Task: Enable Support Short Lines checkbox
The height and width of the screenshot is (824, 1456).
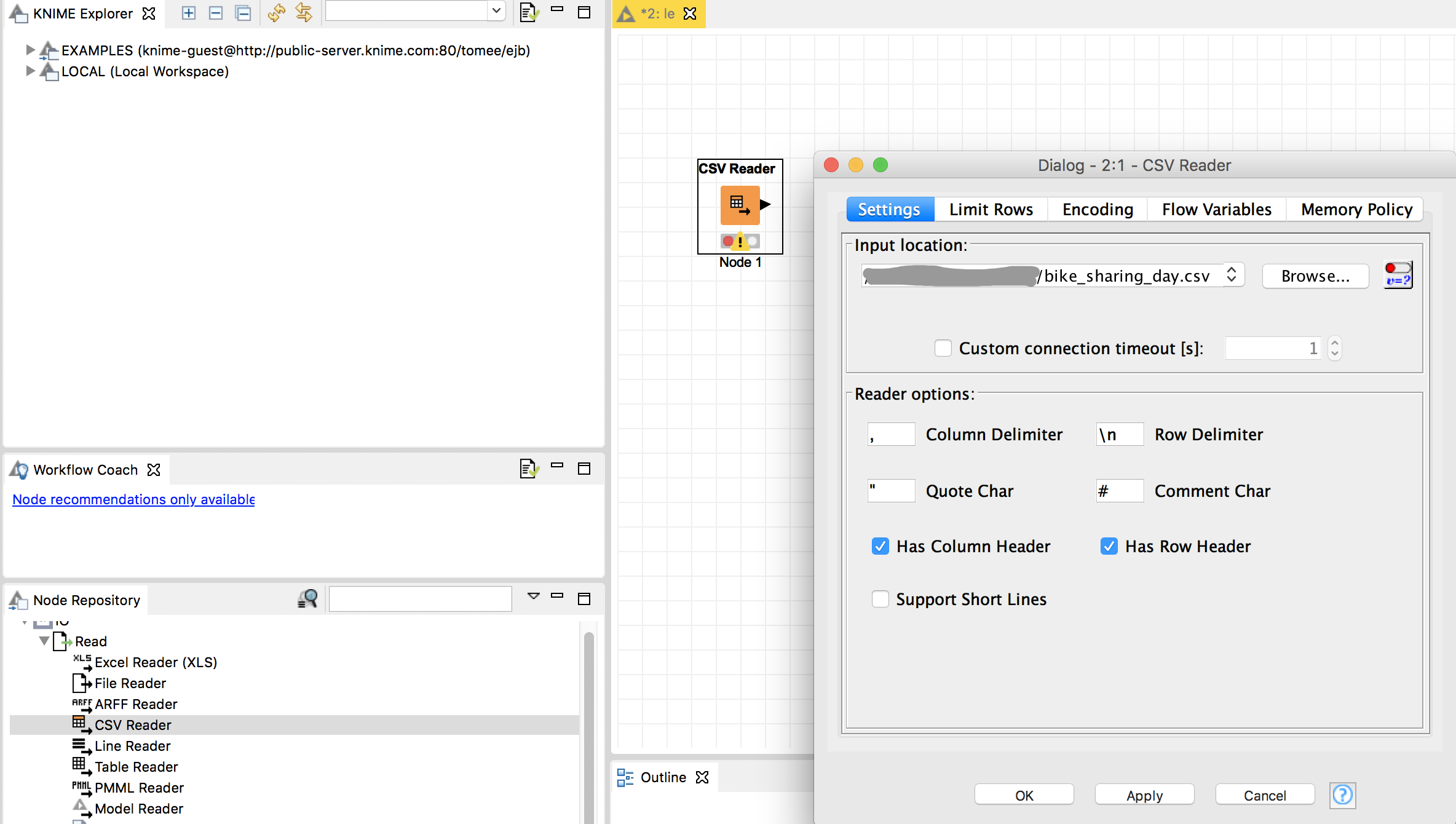Action: [x=880, y=599]
